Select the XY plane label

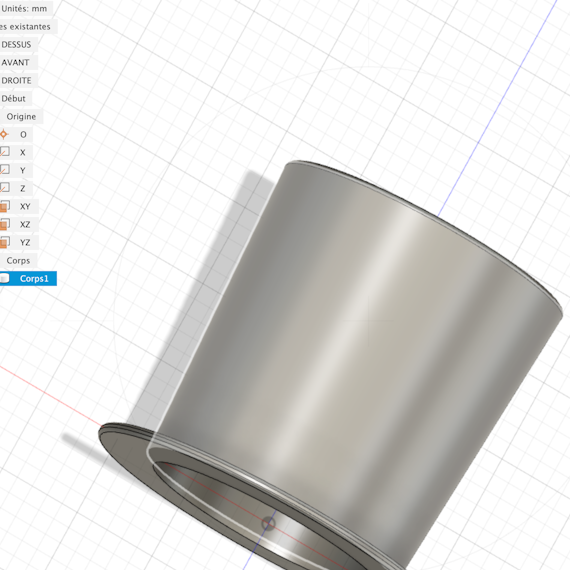pos(25,206)
